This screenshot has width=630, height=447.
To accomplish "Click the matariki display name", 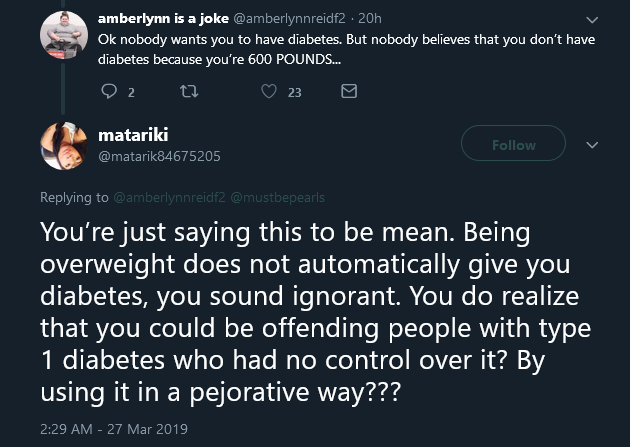I will pyautogui.click(x=133, y=135).
